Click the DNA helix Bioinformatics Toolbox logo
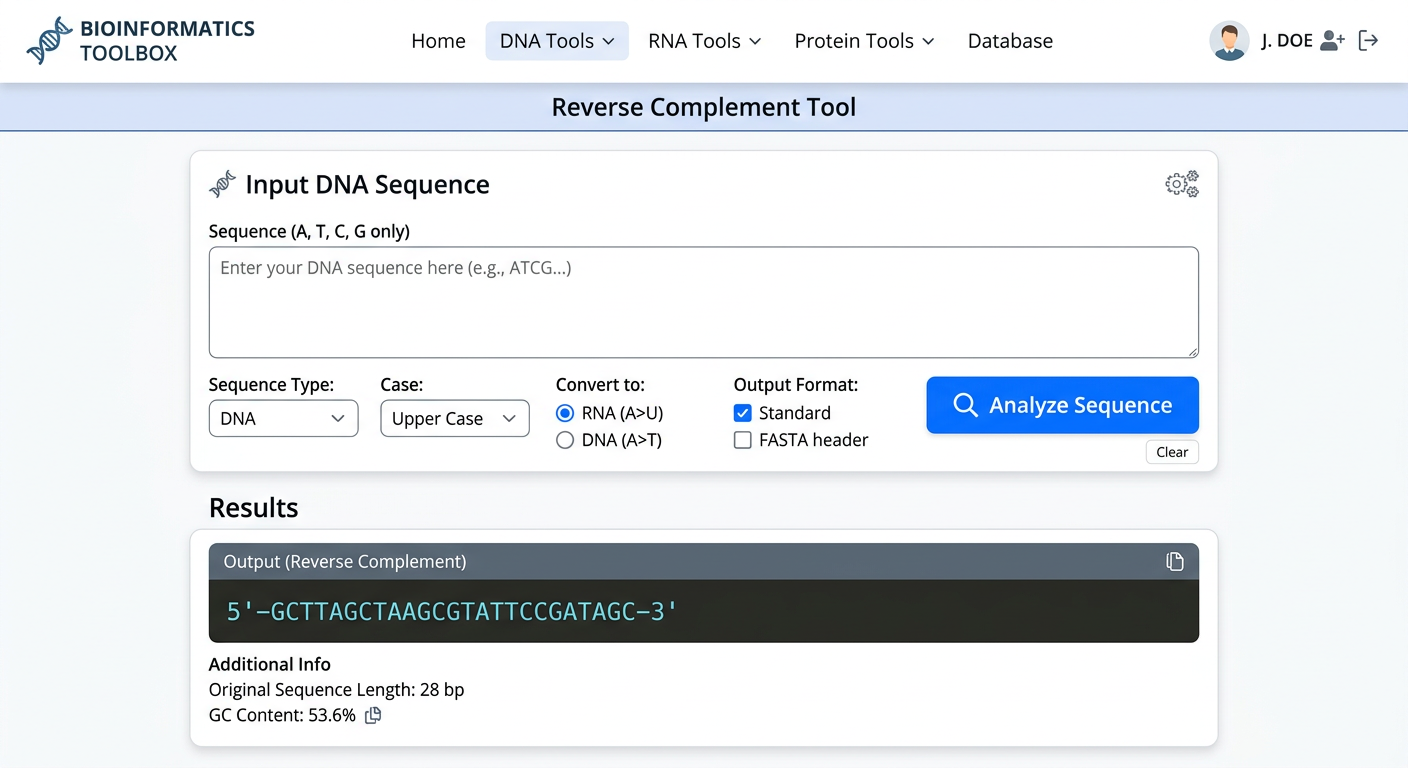Viewport: 1408px width, 768px height. point(49,41)
